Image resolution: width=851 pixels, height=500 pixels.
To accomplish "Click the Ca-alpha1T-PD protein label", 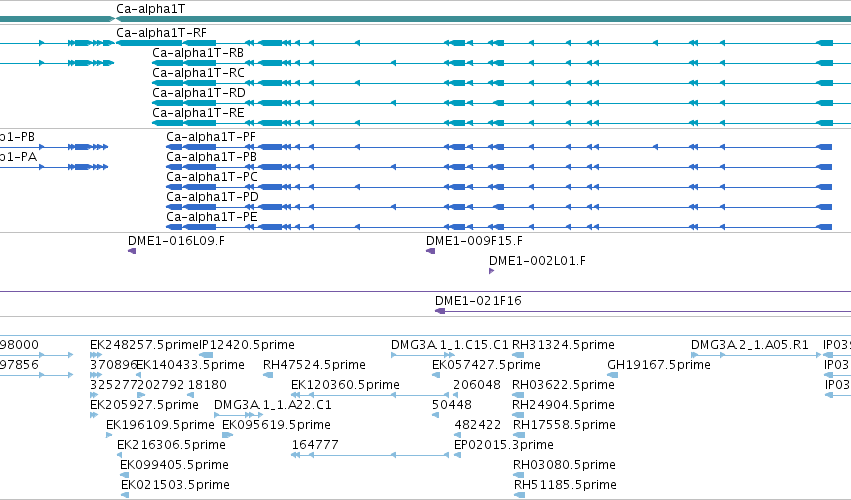I will pyautogui.click(x=212, y=197).
